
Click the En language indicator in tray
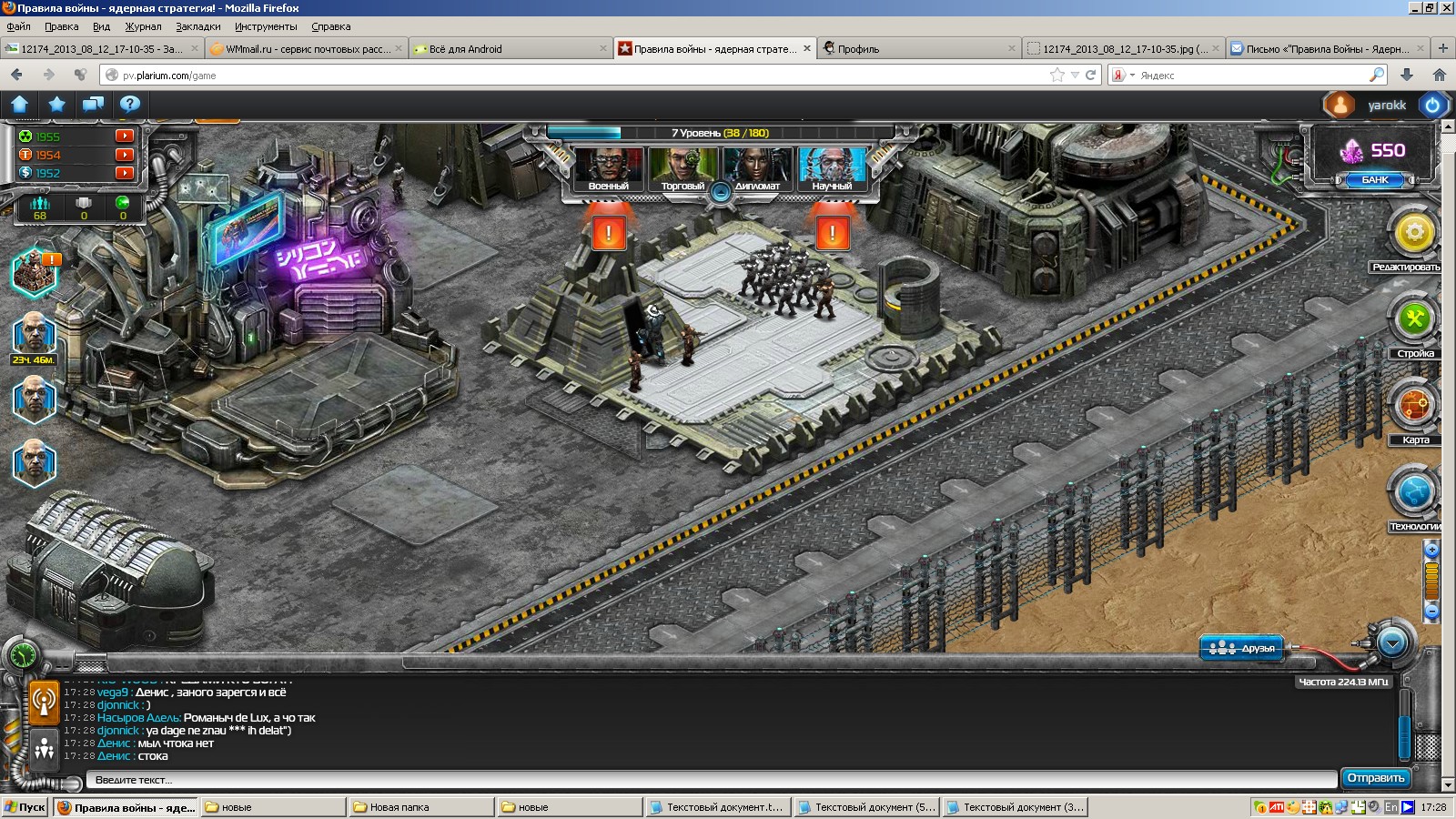(1390, 807)
